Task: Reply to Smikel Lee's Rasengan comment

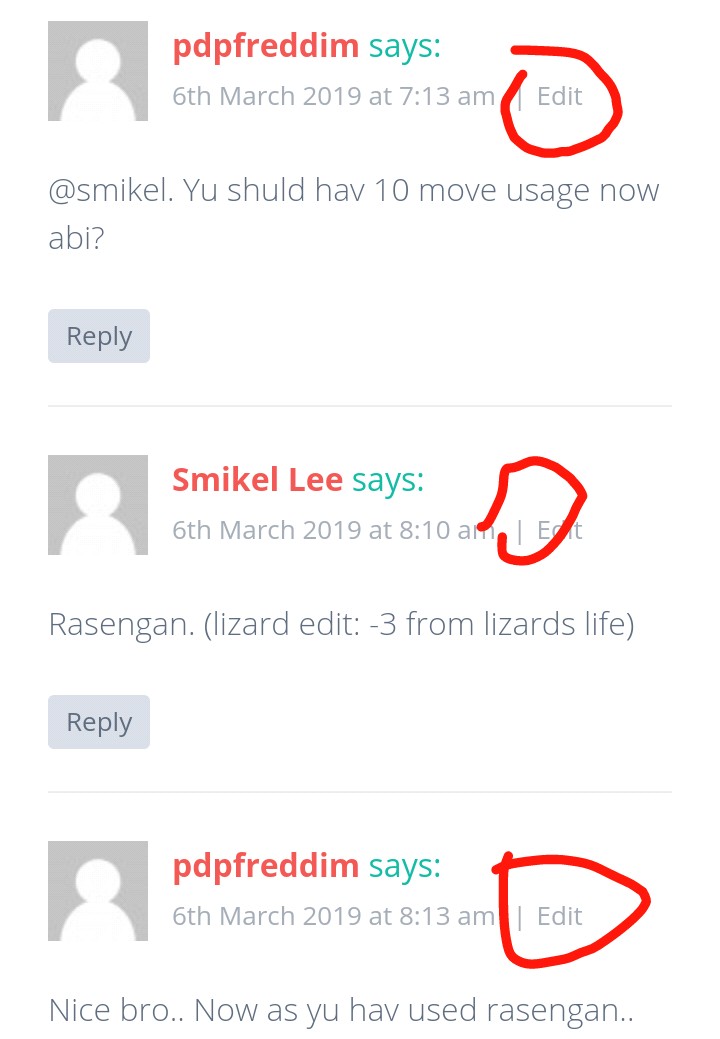Action: point(99,722)
